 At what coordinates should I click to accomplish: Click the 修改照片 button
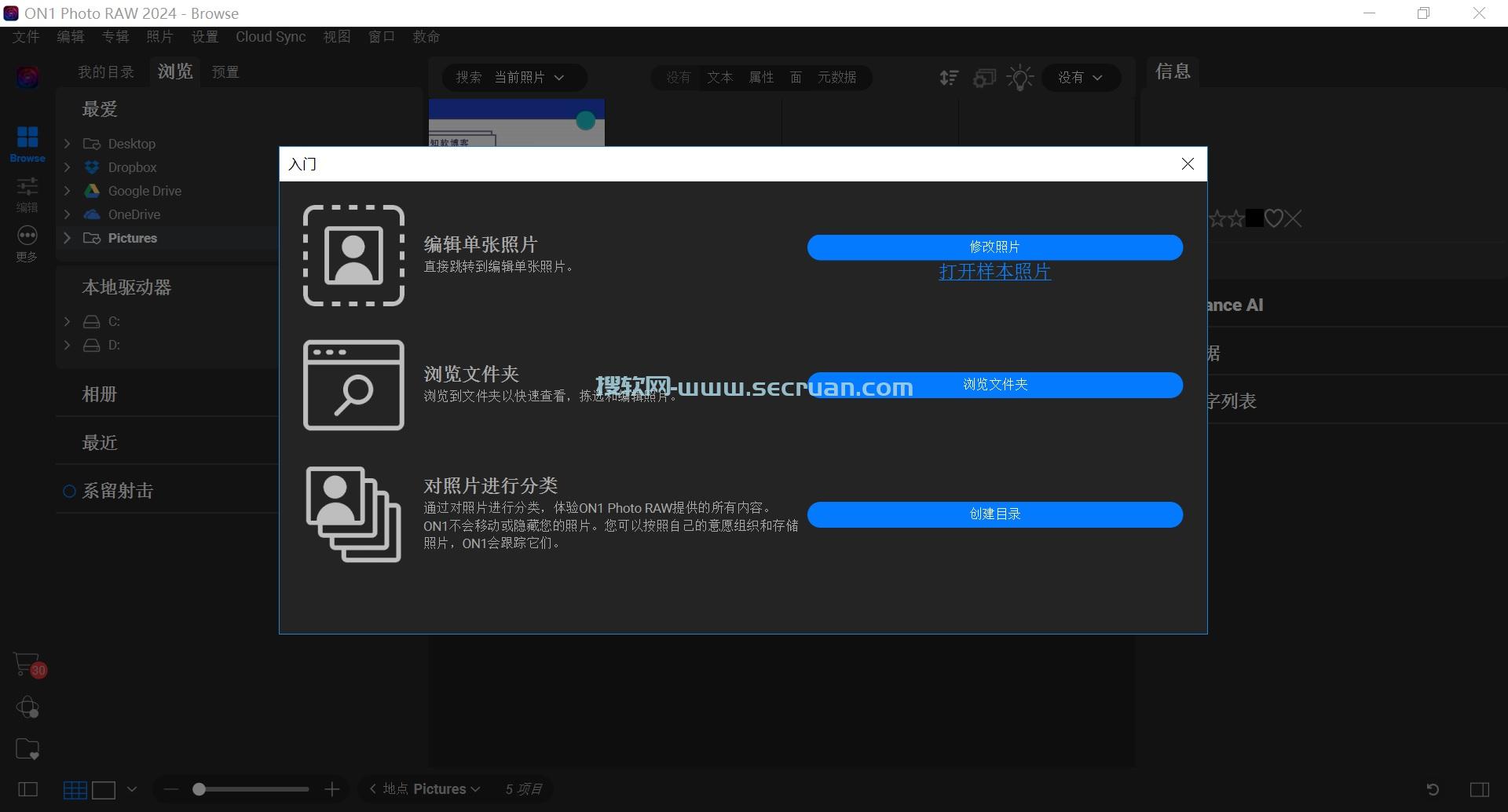pyautogui.click(x=995, y=247)
